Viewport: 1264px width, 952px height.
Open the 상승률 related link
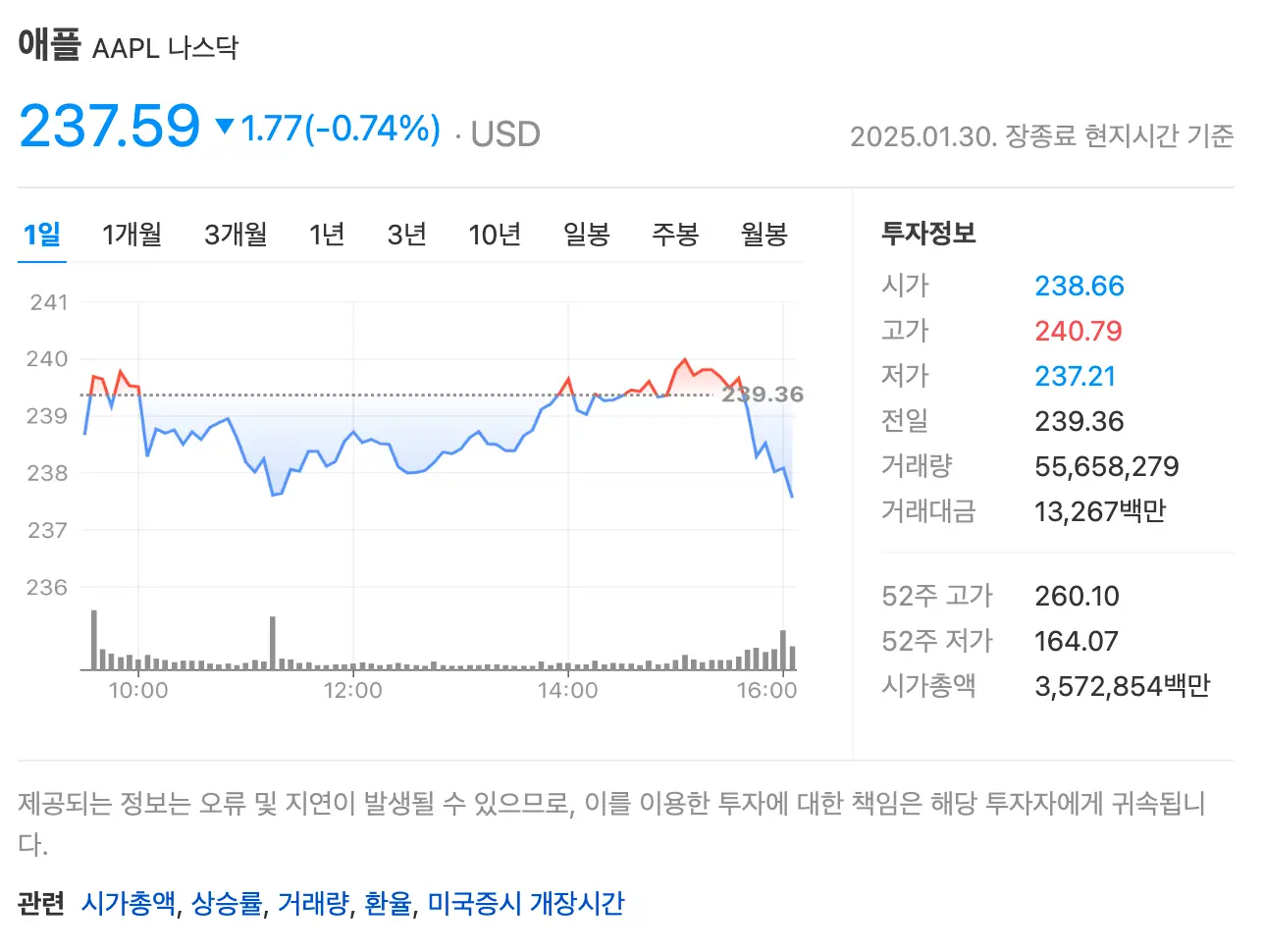tap(225, 902)
